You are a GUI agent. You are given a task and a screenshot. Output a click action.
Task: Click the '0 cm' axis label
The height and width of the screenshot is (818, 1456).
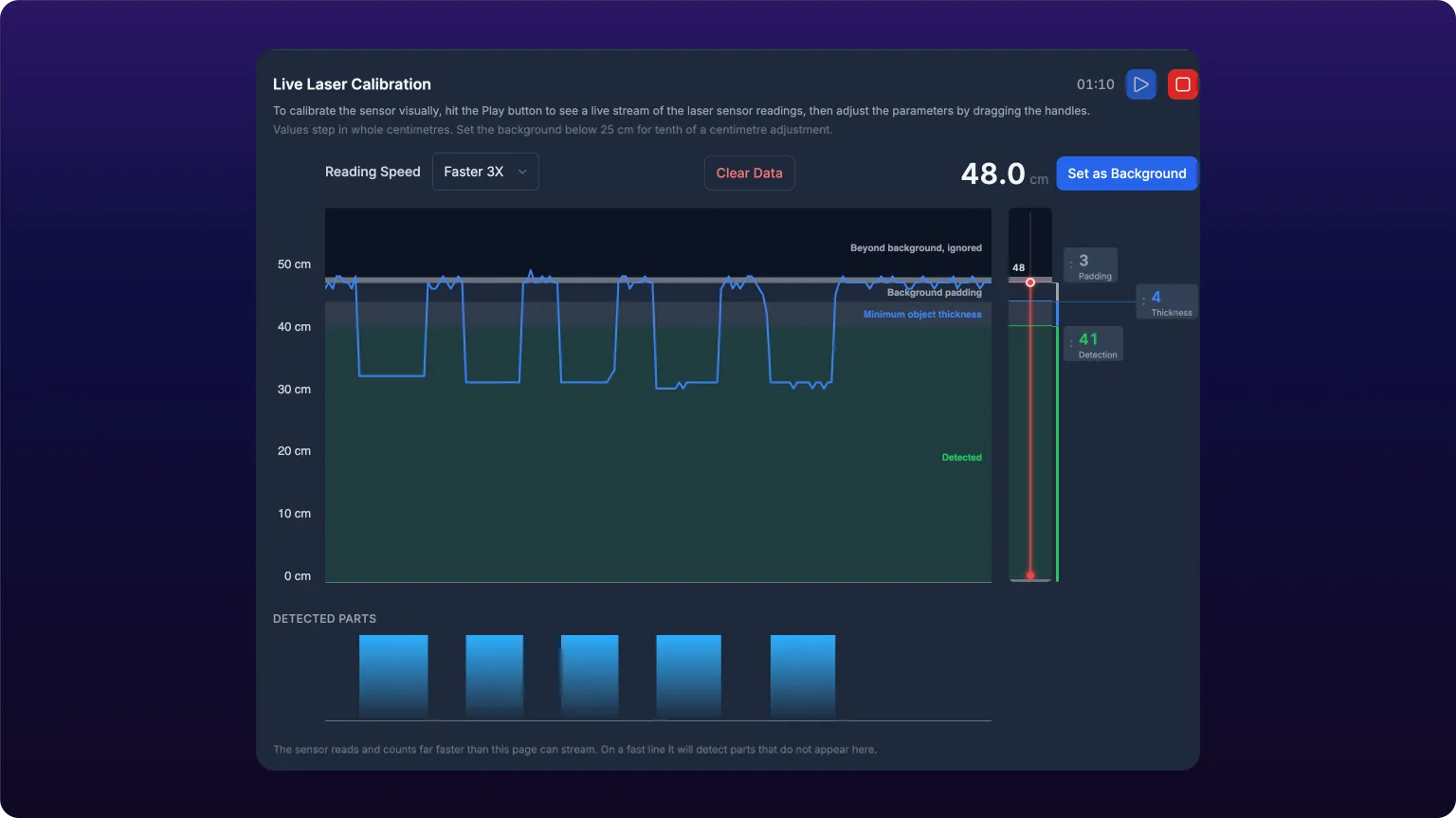[298, 576]
